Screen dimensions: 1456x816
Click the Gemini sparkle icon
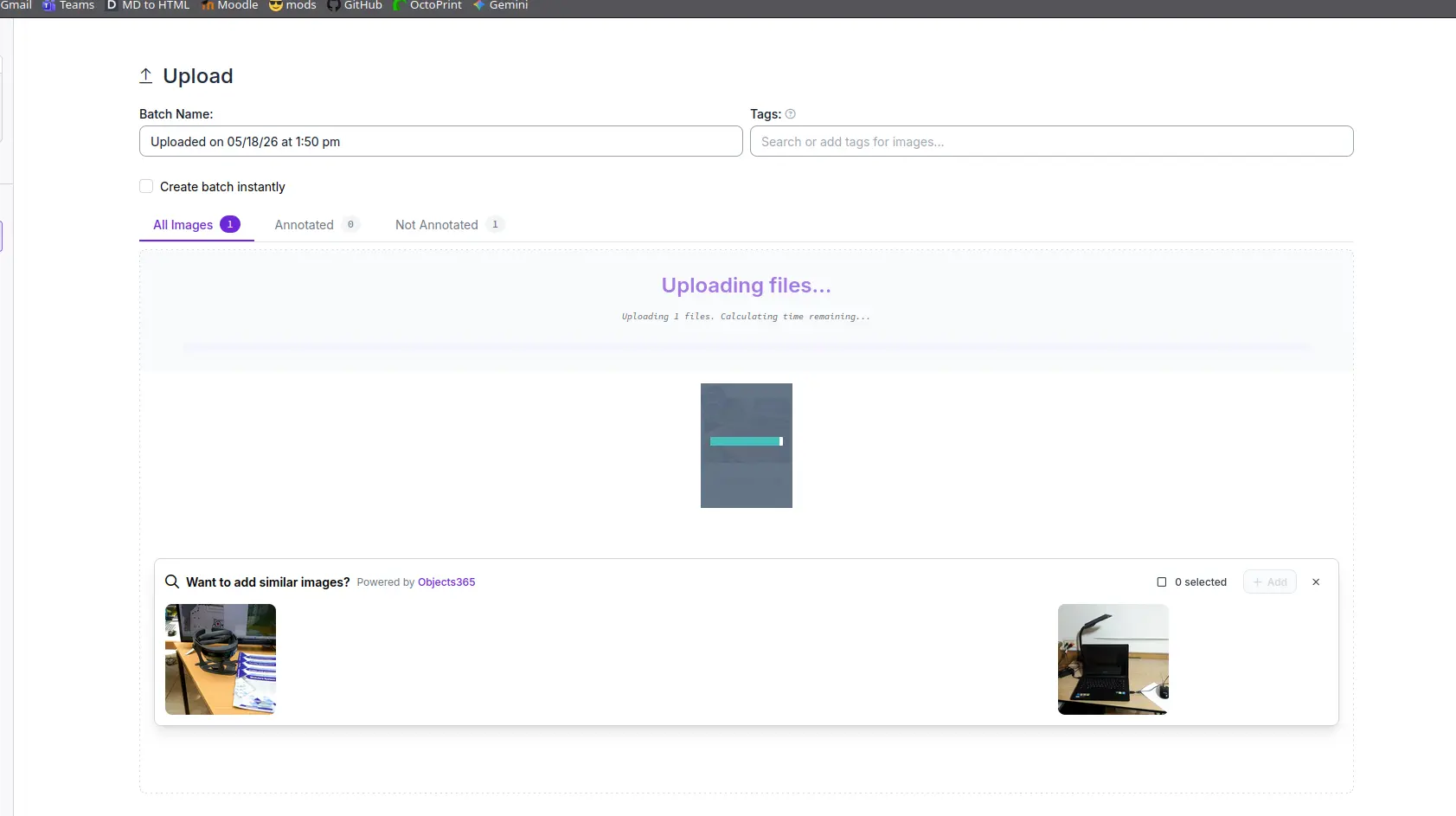coord(479,5)
